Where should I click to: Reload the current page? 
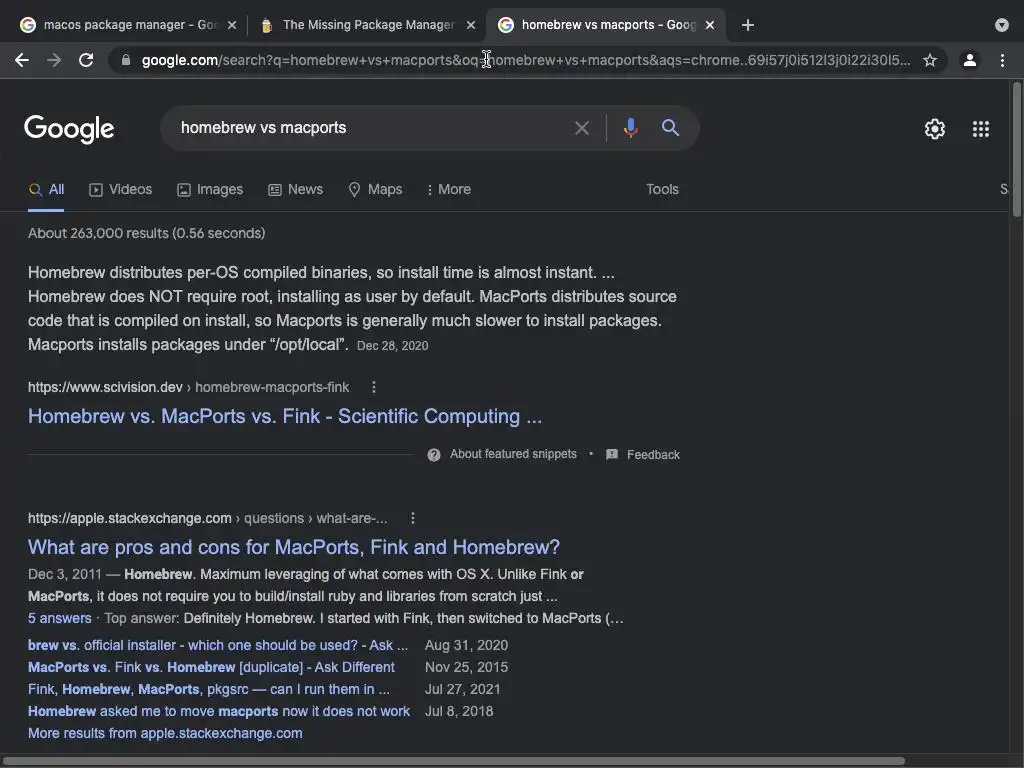86,60
